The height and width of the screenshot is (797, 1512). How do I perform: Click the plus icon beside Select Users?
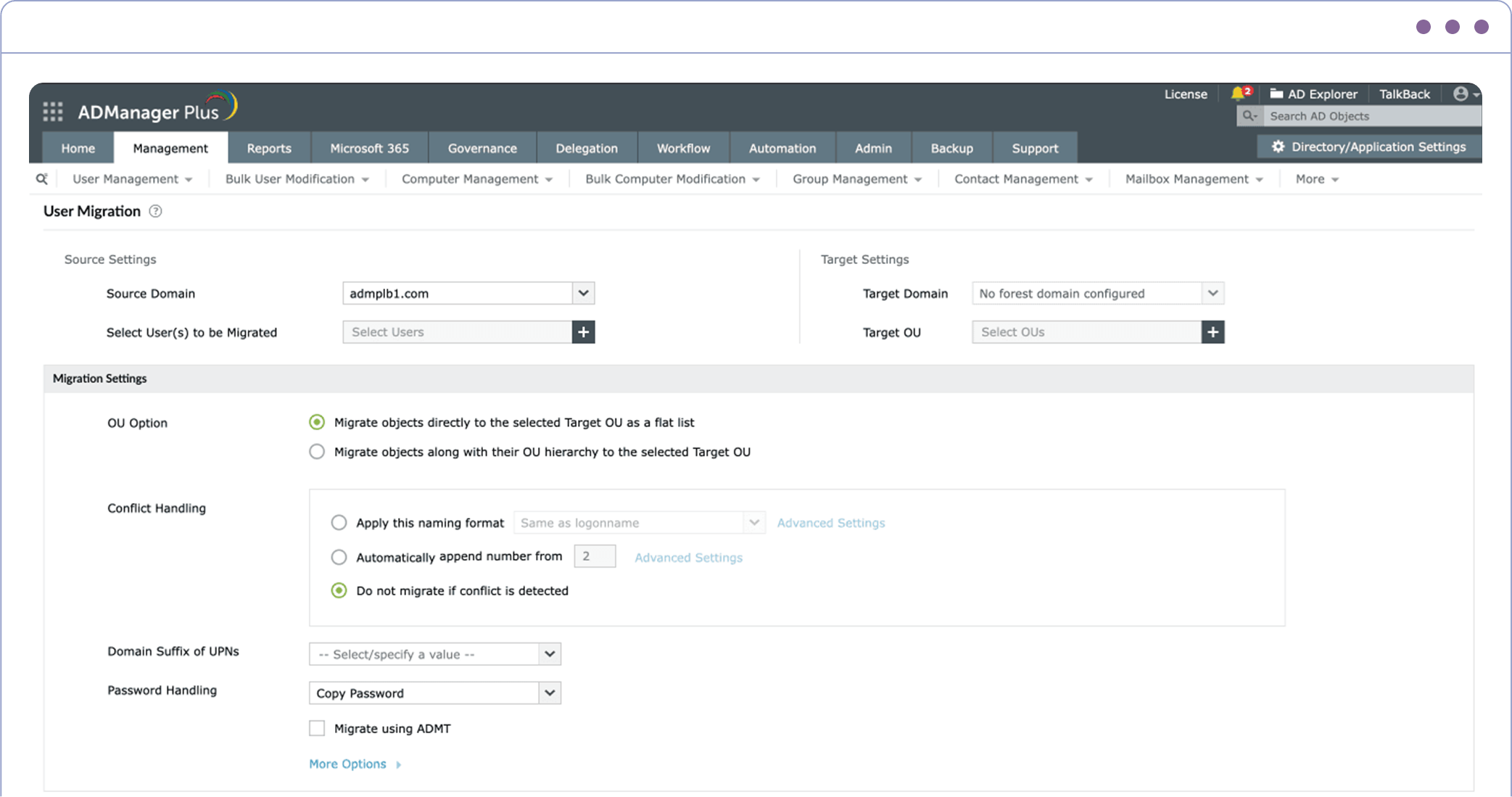pyautogui.click(x=583, y=332)
